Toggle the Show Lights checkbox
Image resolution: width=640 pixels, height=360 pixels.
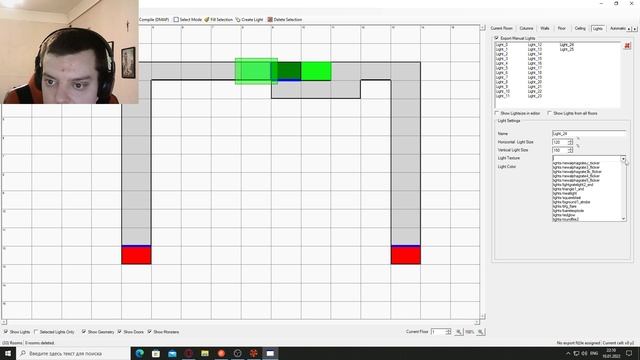pos(6,332)
